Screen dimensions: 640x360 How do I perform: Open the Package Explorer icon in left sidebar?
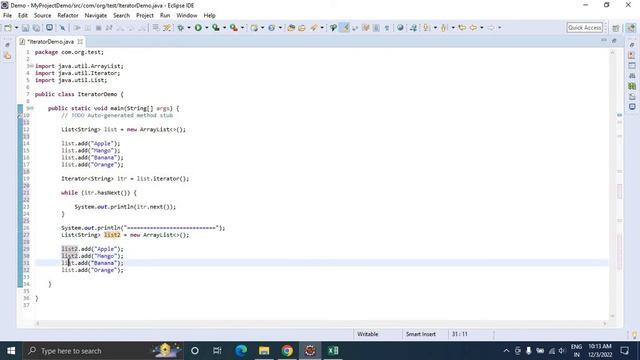click(x=7, y=56)
